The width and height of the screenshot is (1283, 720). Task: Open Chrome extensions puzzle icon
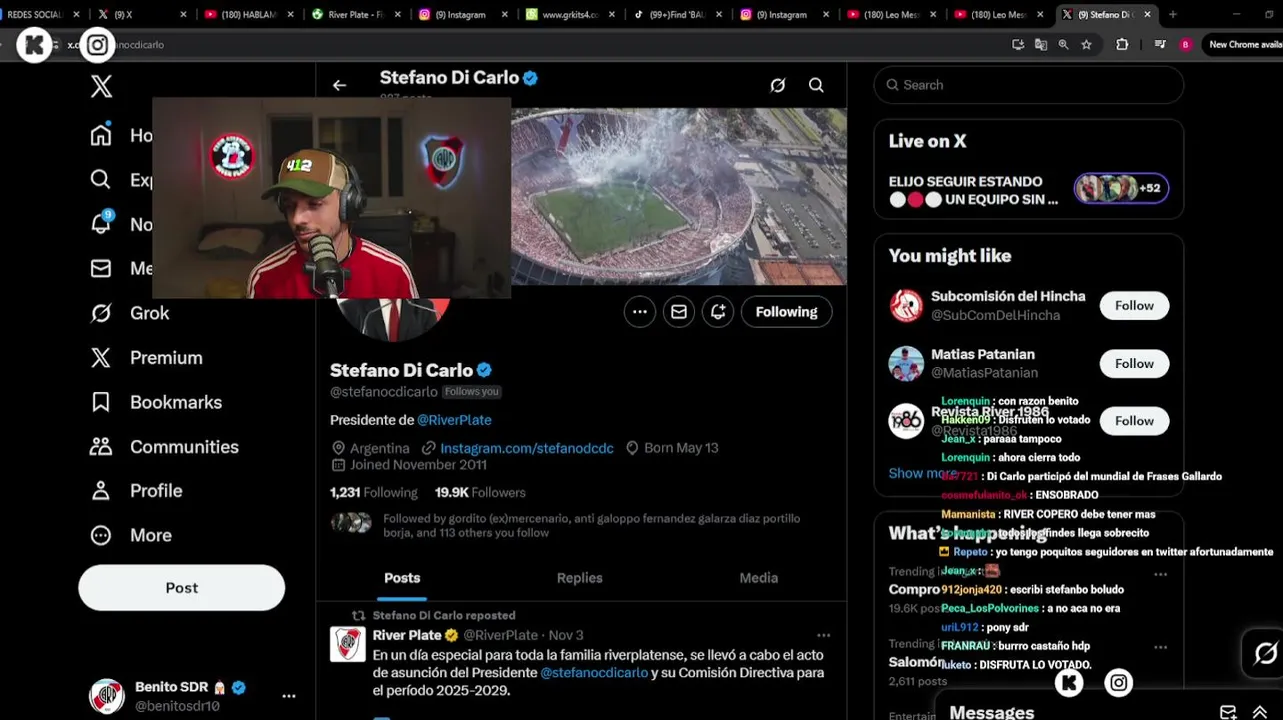tap(1122, 45)
